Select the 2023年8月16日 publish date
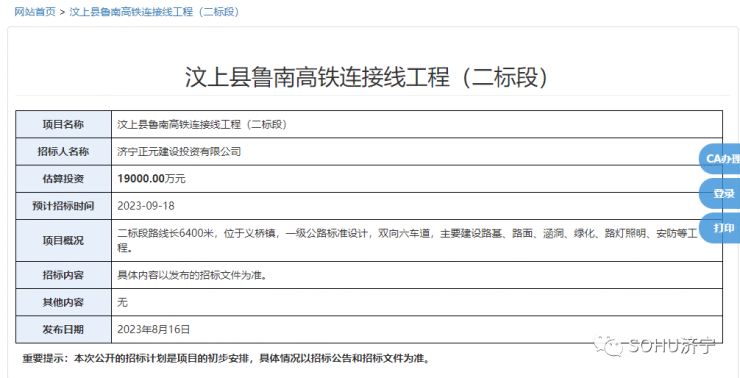740x378 pixels. 153,329
